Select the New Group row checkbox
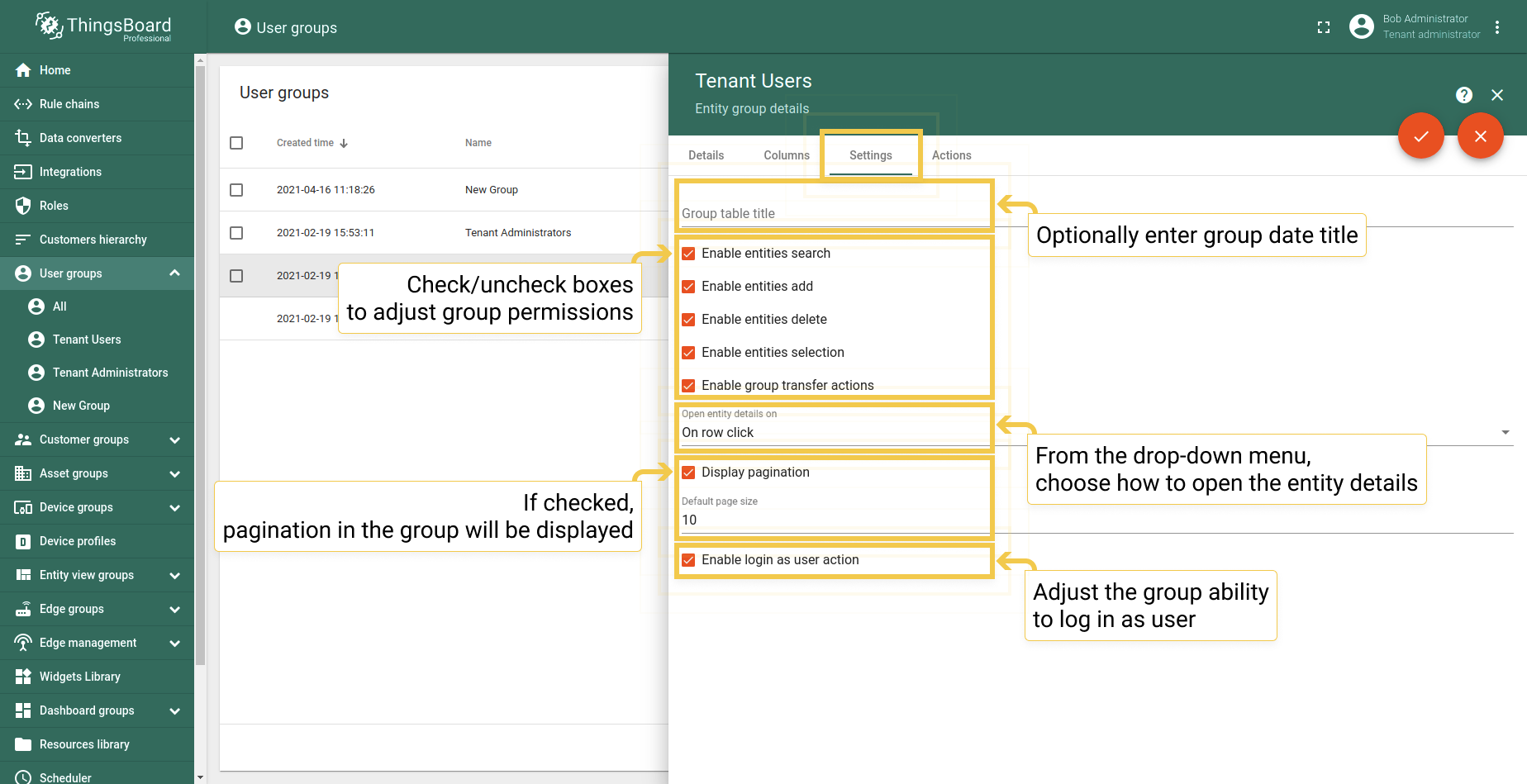The width and height of the screenshot is (1527, 784). (236, 190)
